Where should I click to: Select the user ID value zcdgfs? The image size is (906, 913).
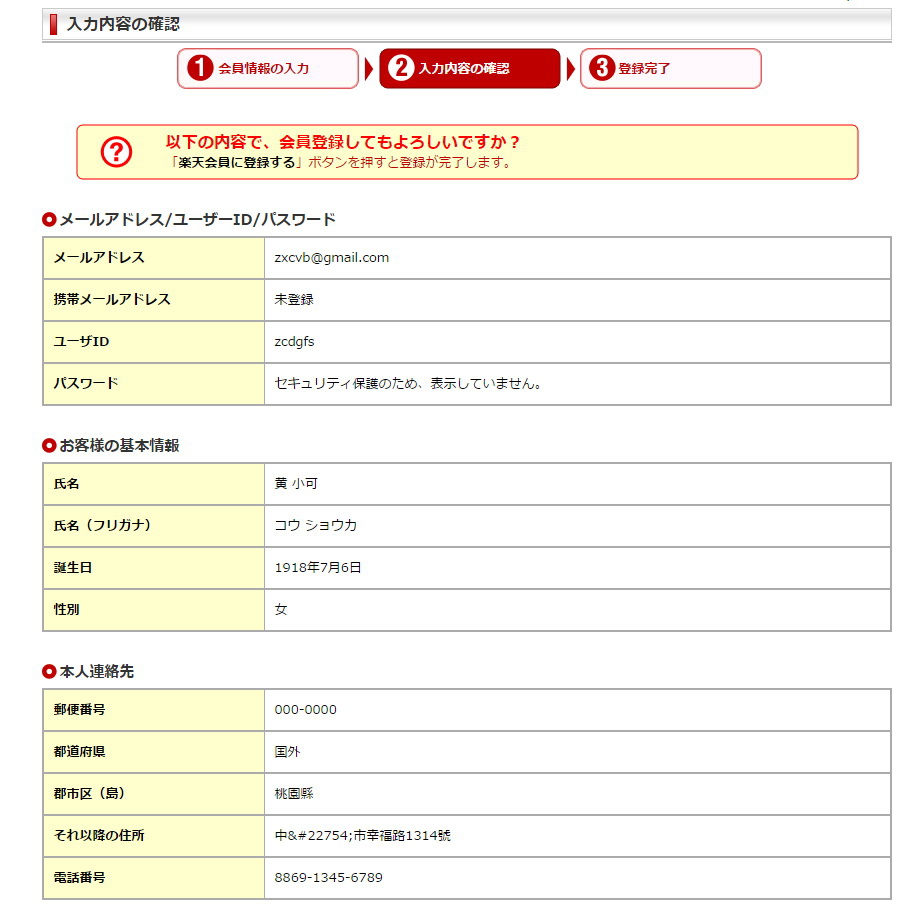click(x=295, y=342)
